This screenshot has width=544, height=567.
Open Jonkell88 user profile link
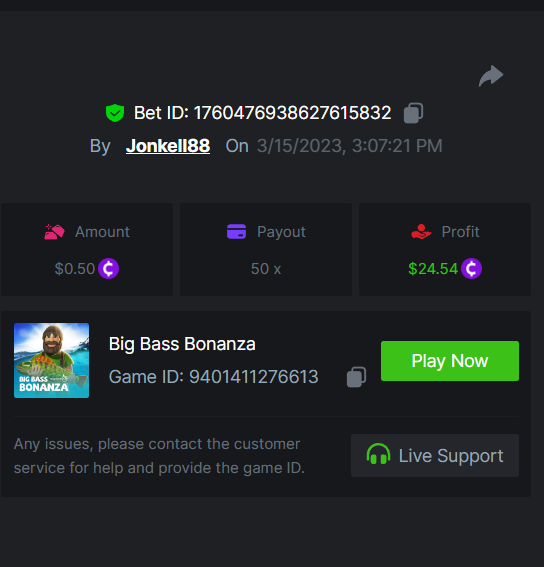[168, 146]
